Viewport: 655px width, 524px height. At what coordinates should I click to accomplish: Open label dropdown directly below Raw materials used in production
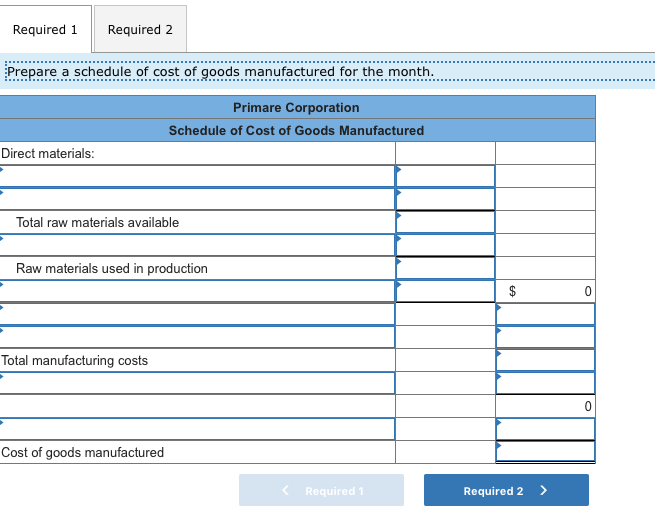point(197,291)
